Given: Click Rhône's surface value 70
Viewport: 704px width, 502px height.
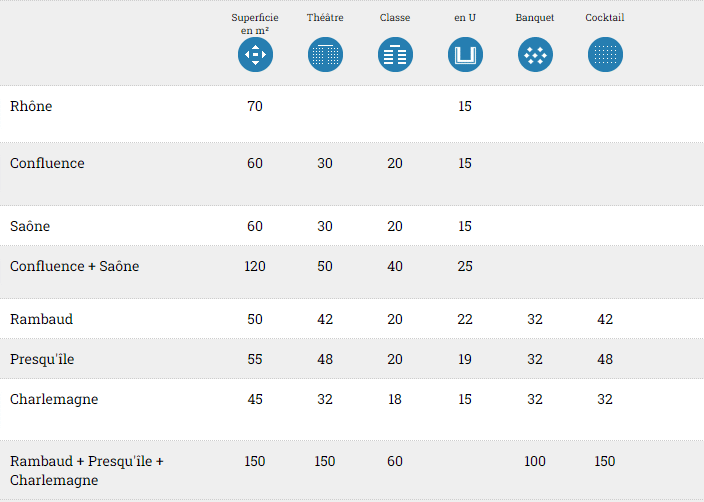Looking at the screenshot, I should click(255, 106).
